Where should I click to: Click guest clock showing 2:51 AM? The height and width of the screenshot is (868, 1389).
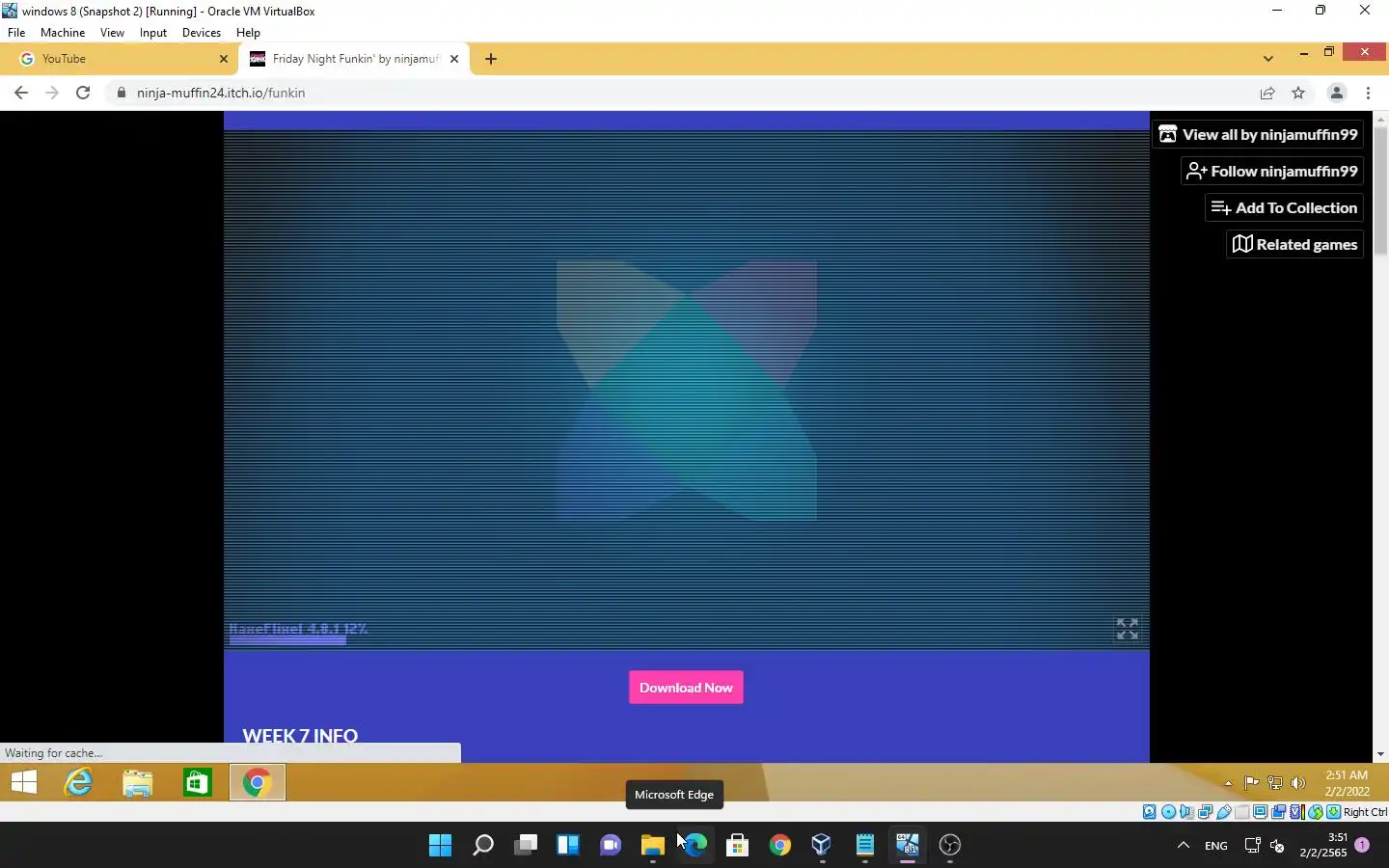click(x=1347, y=782)
